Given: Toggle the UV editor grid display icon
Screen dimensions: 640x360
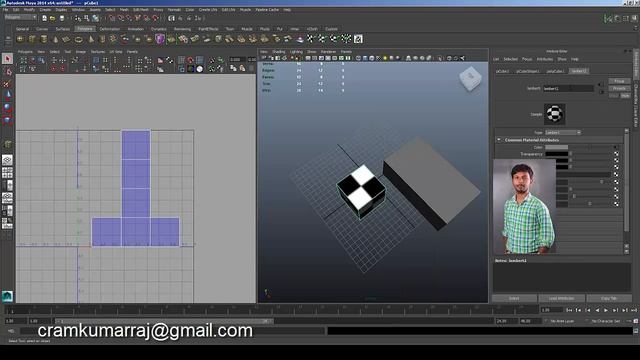Looking at the screenshot, I should [182, 60].
